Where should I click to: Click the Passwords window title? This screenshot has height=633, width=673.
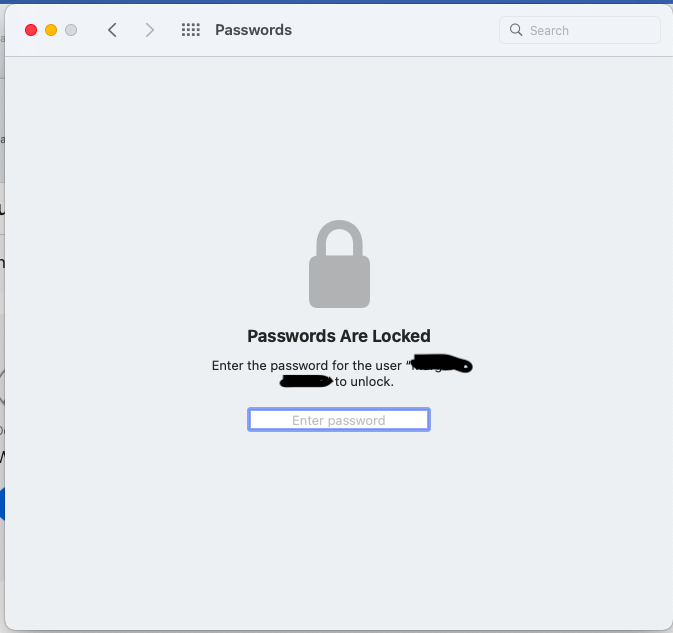[x=254, y=30]
